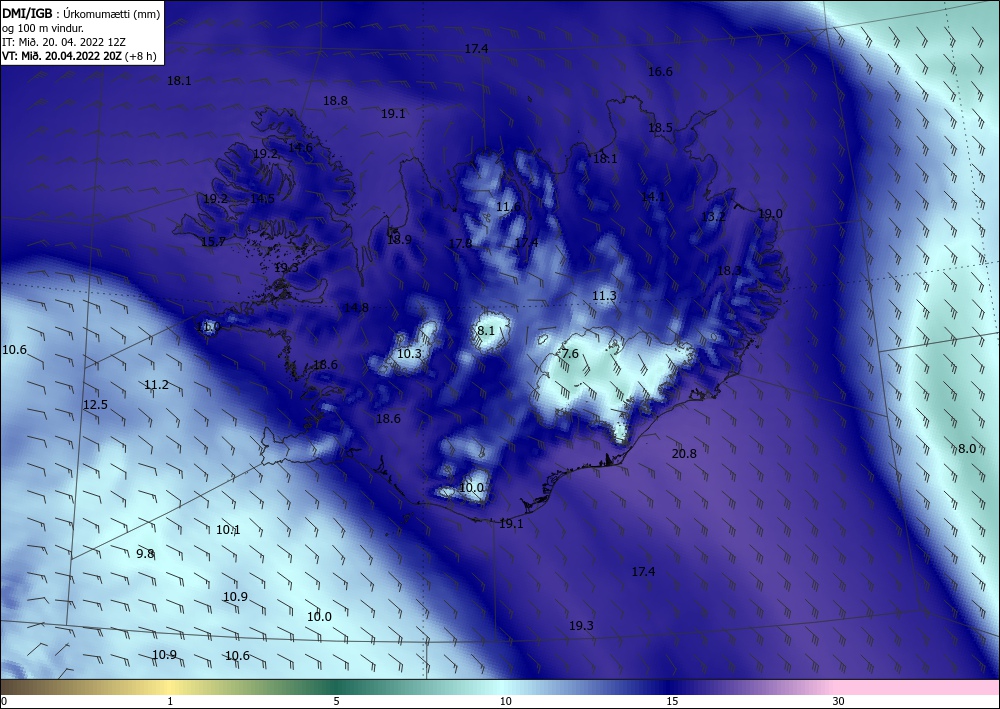
Task: Click the 9.8 value over the southwest sea
Action: (145, 553)
